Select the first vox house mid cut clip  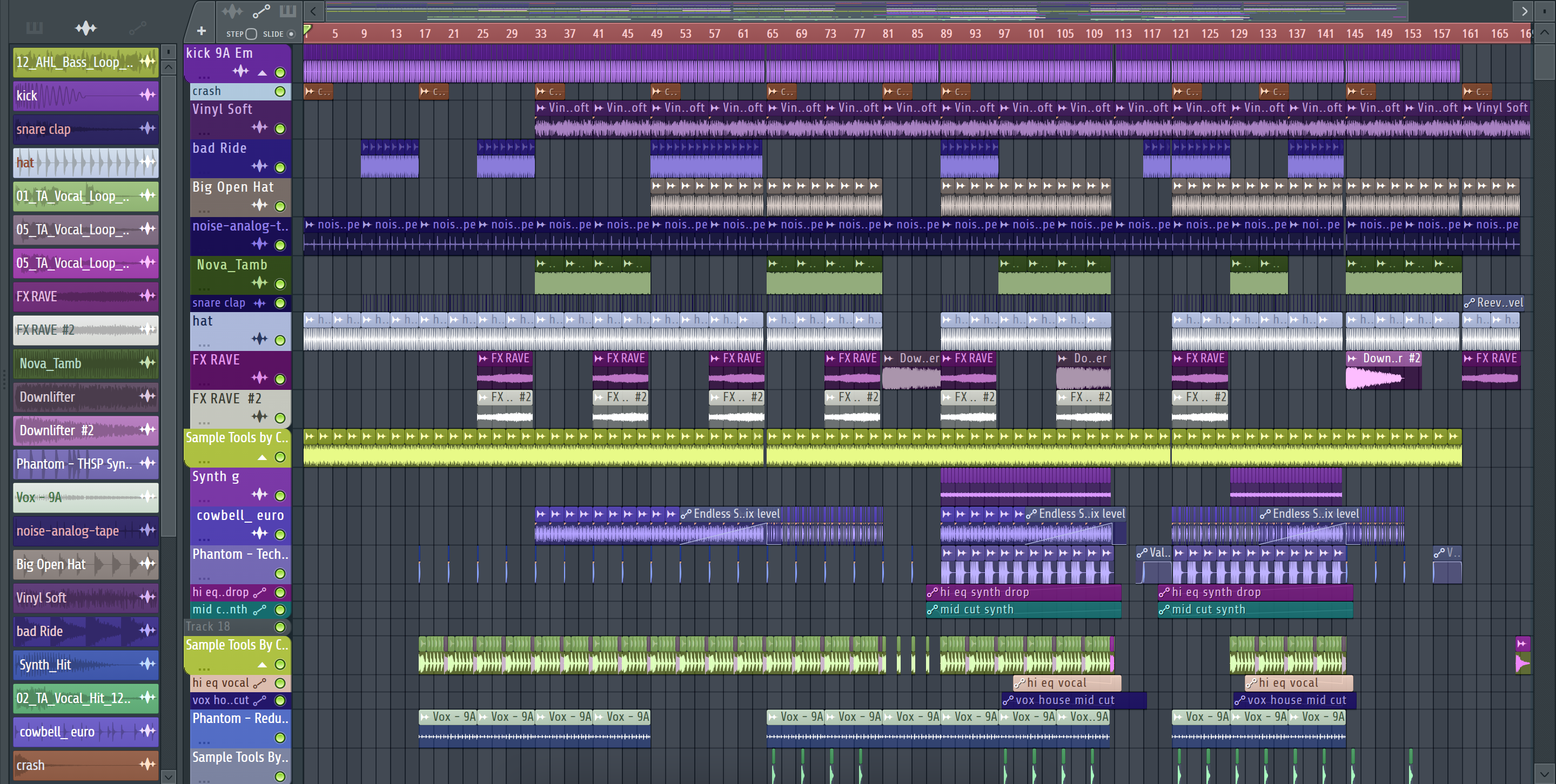pyautogui.click(x=1074, y=701)
